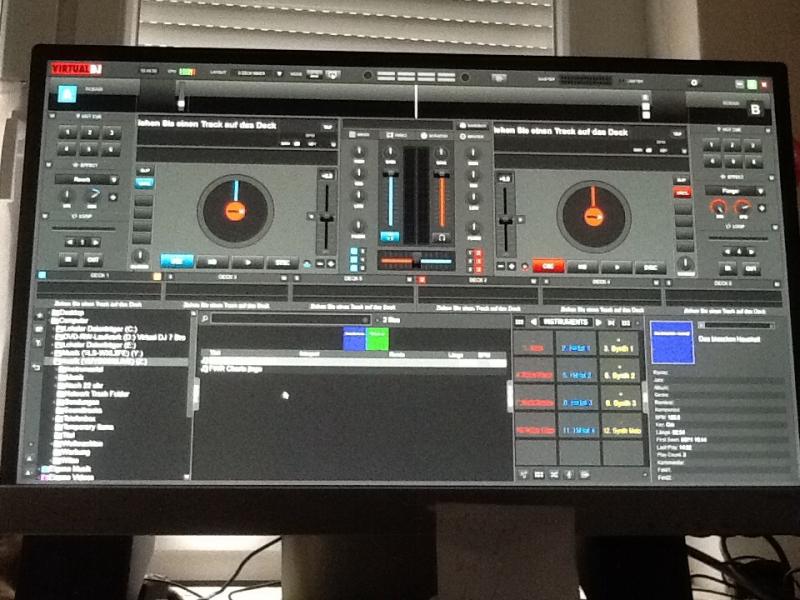
Task: Toggle right channel headphone cue button
Action: coord(442,237)
